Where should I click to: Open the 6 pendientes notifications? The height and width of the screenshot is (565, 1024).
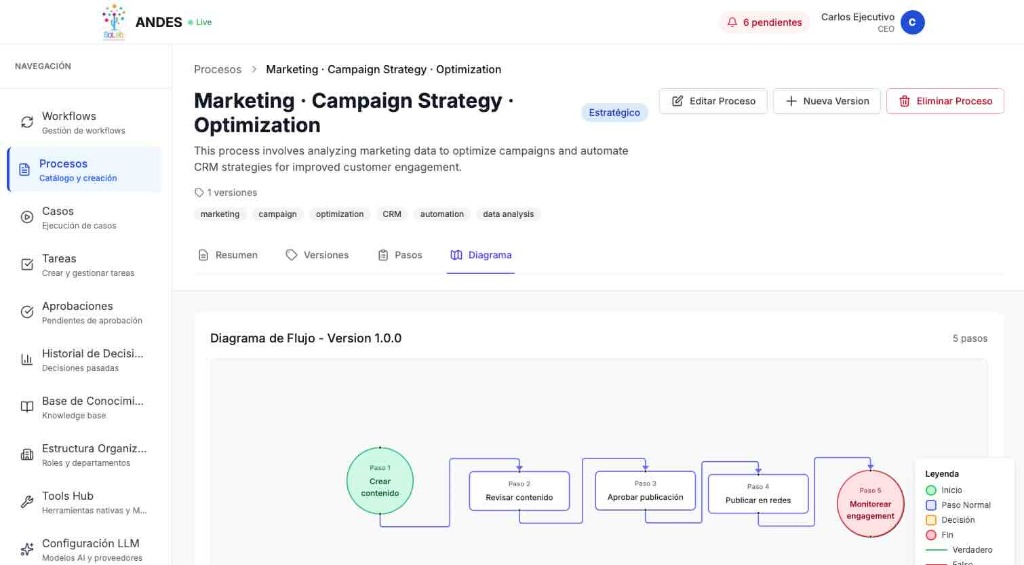click(764, 22)
